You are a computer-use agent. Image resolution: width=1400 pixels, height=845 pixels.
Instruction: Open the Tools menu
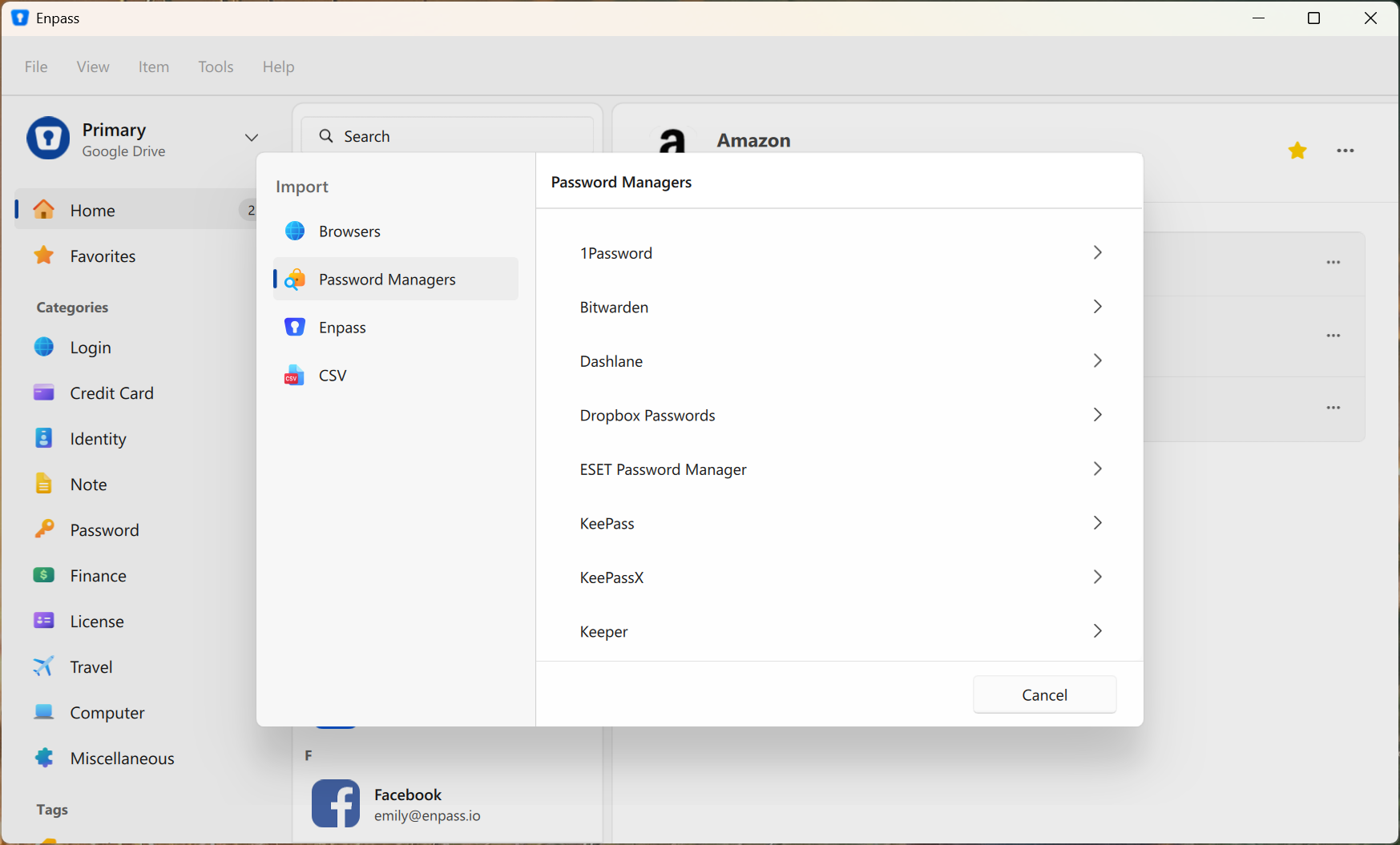tap(216, 66)
